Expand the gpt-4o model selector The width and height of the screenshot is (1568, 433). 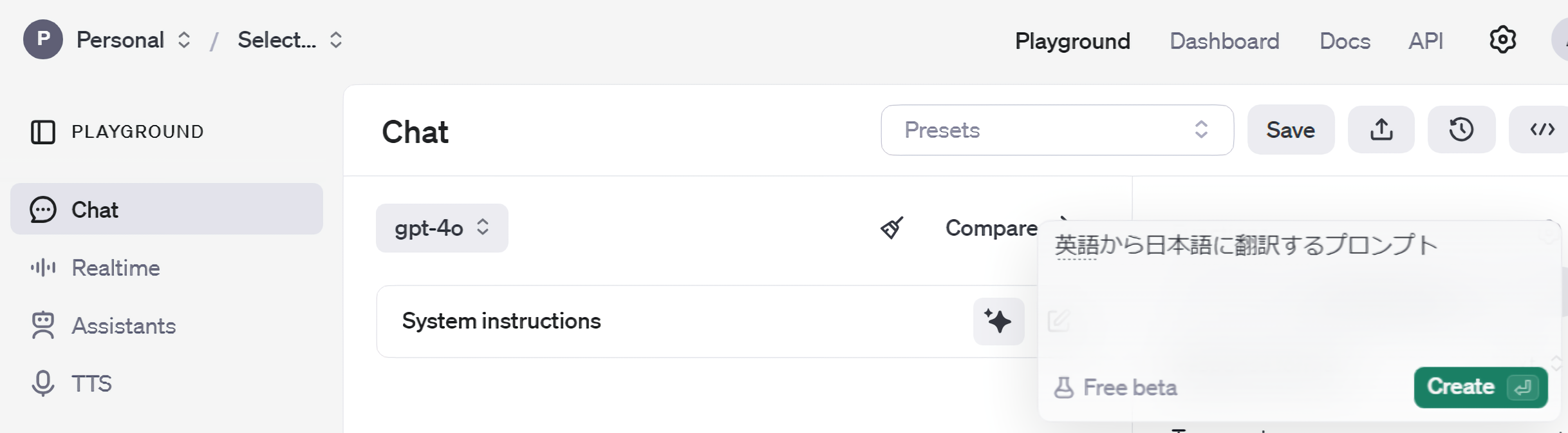442,228
